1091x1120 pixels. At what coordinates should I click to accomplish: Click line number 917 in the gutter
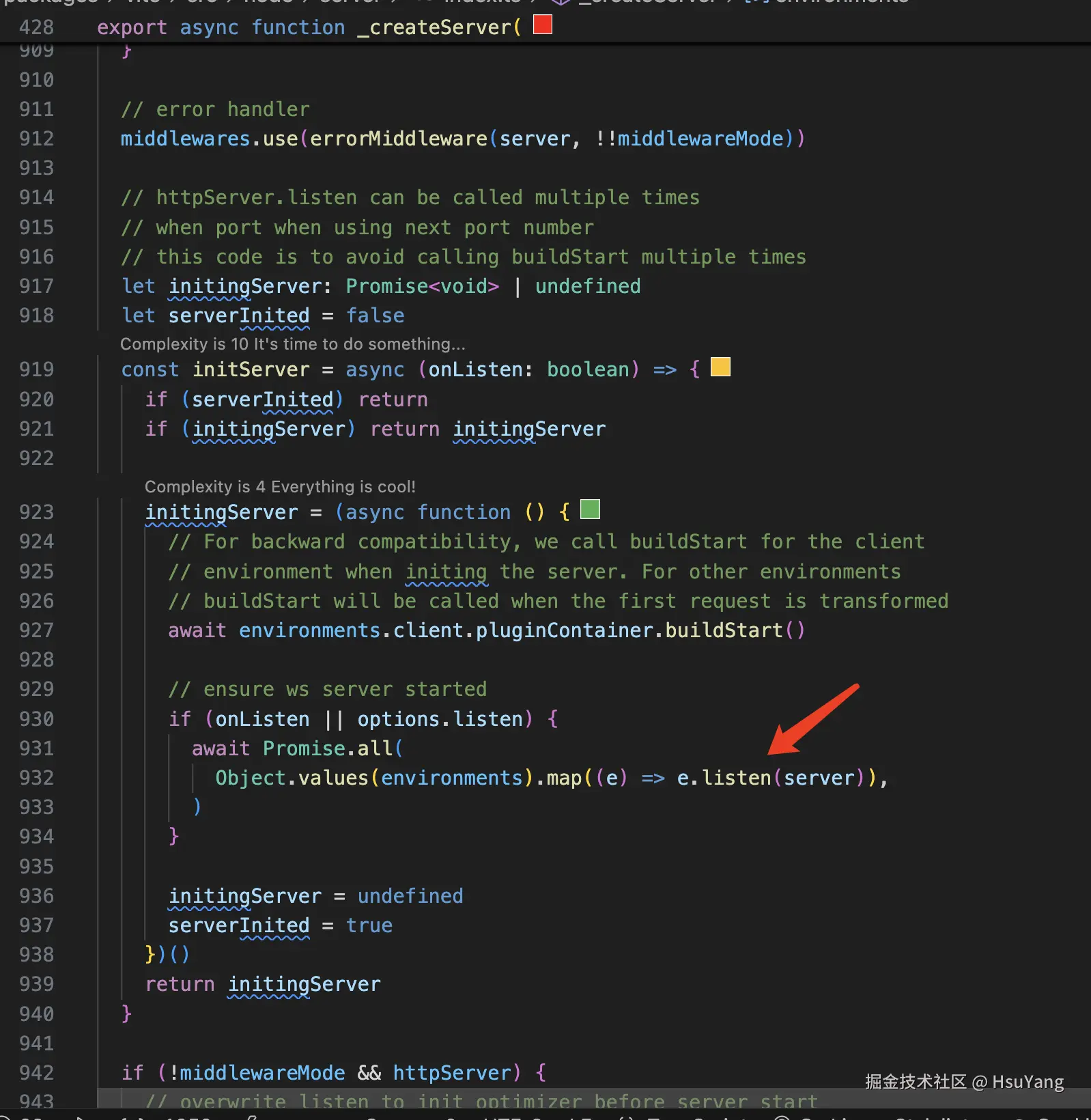[x=36, y=286]
